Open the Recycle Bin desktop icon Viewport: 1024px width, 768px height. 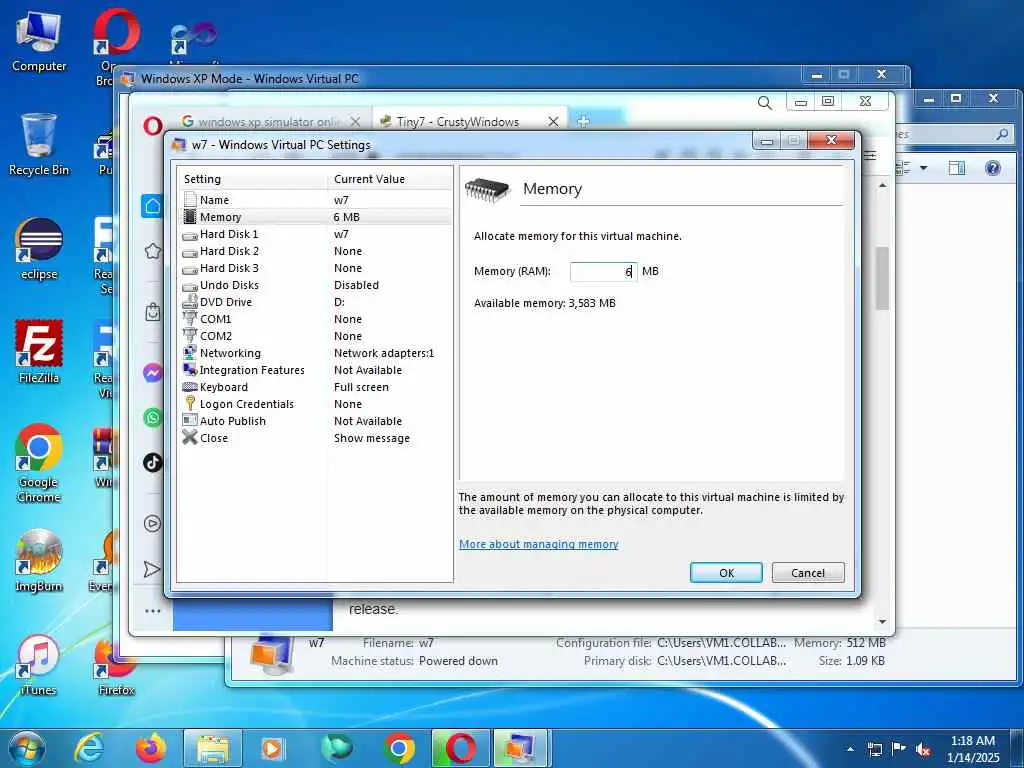[x=39, y=145]
